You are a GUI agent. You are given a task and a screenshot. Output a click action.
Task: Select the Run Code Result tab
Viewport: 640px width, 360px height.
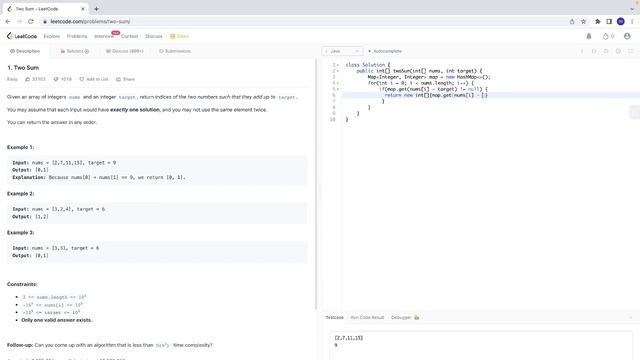(x=367, y=317)
